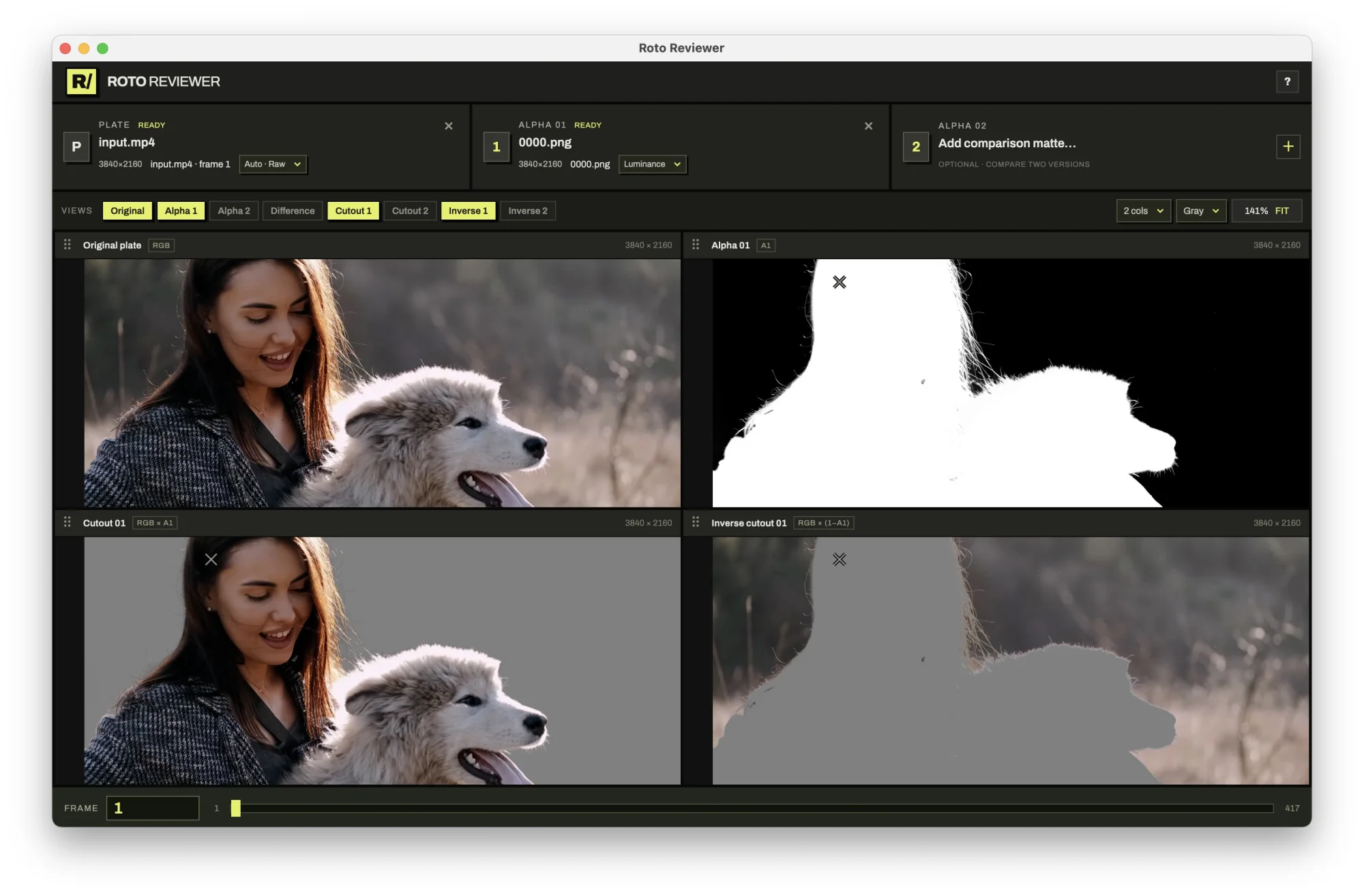Click the FIT zoom button
Image resolution: width=1364 pixels, height=896 pixels.
tap(1282, 211)
